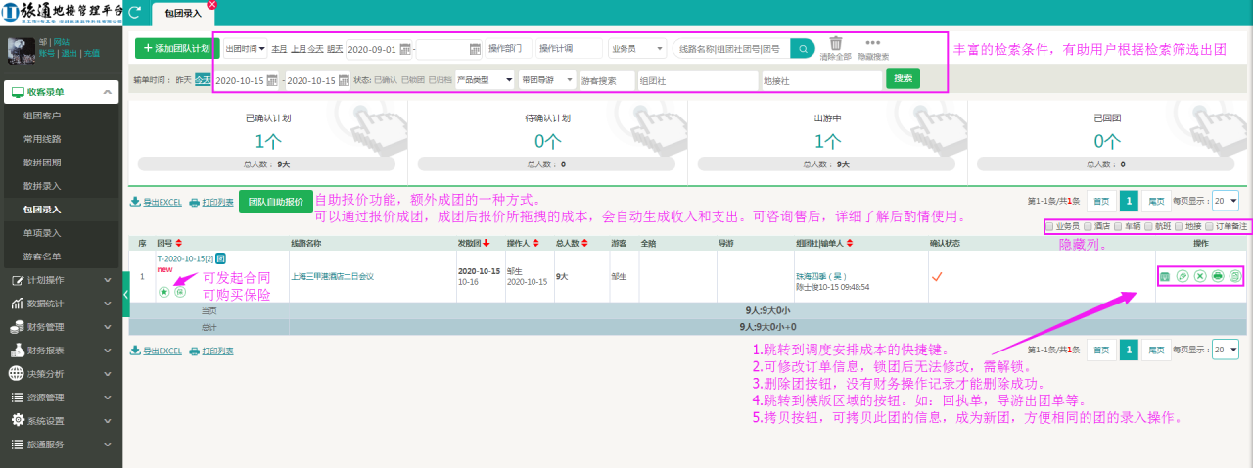
Task: Open calendar icon for first 2020-10-15 entry date
Action: [x=272, y=79]
